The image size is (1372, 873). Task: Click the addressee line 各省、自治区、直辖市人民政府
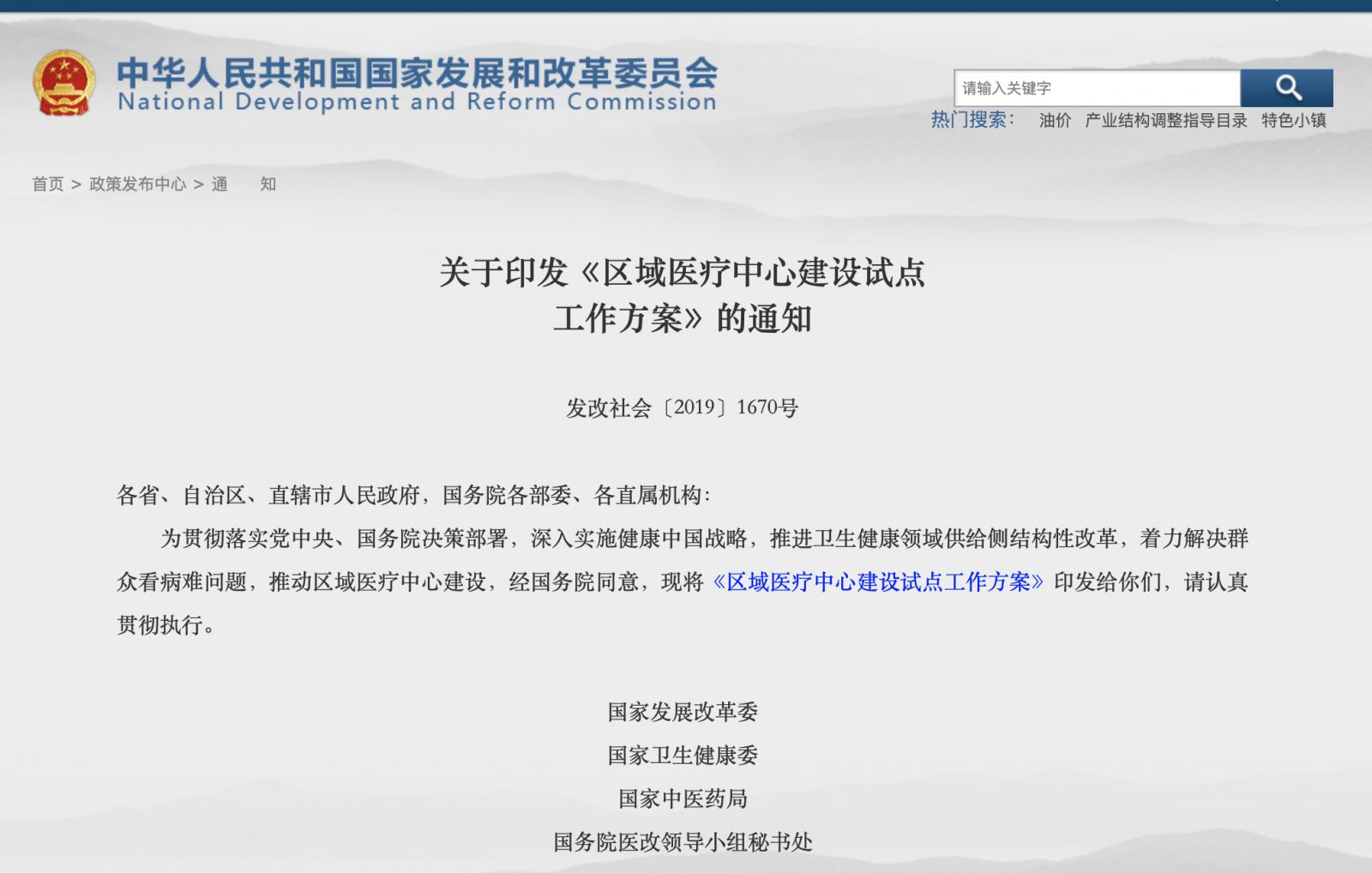268,495
